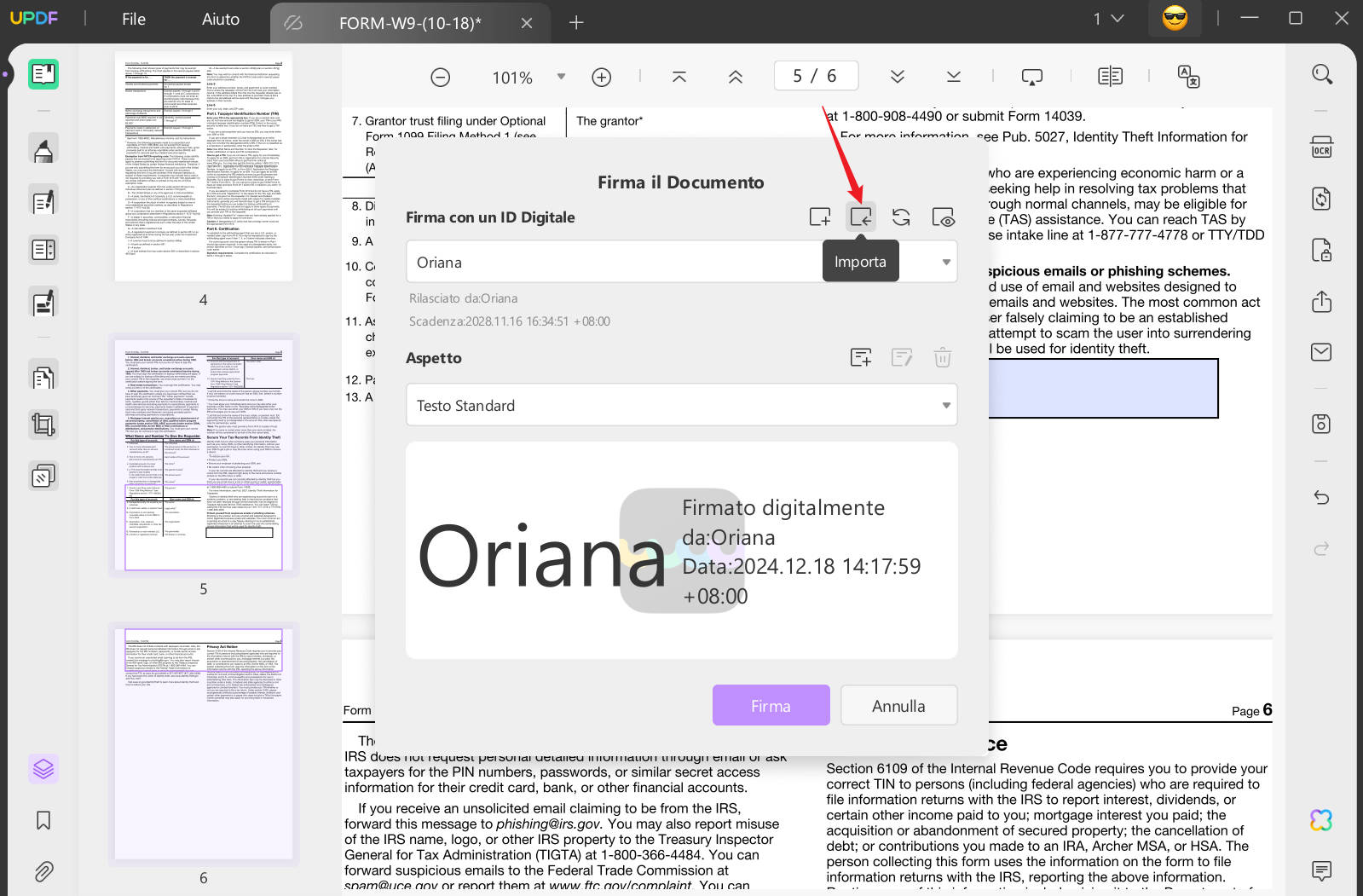Click the page number input field

[815, 76]
